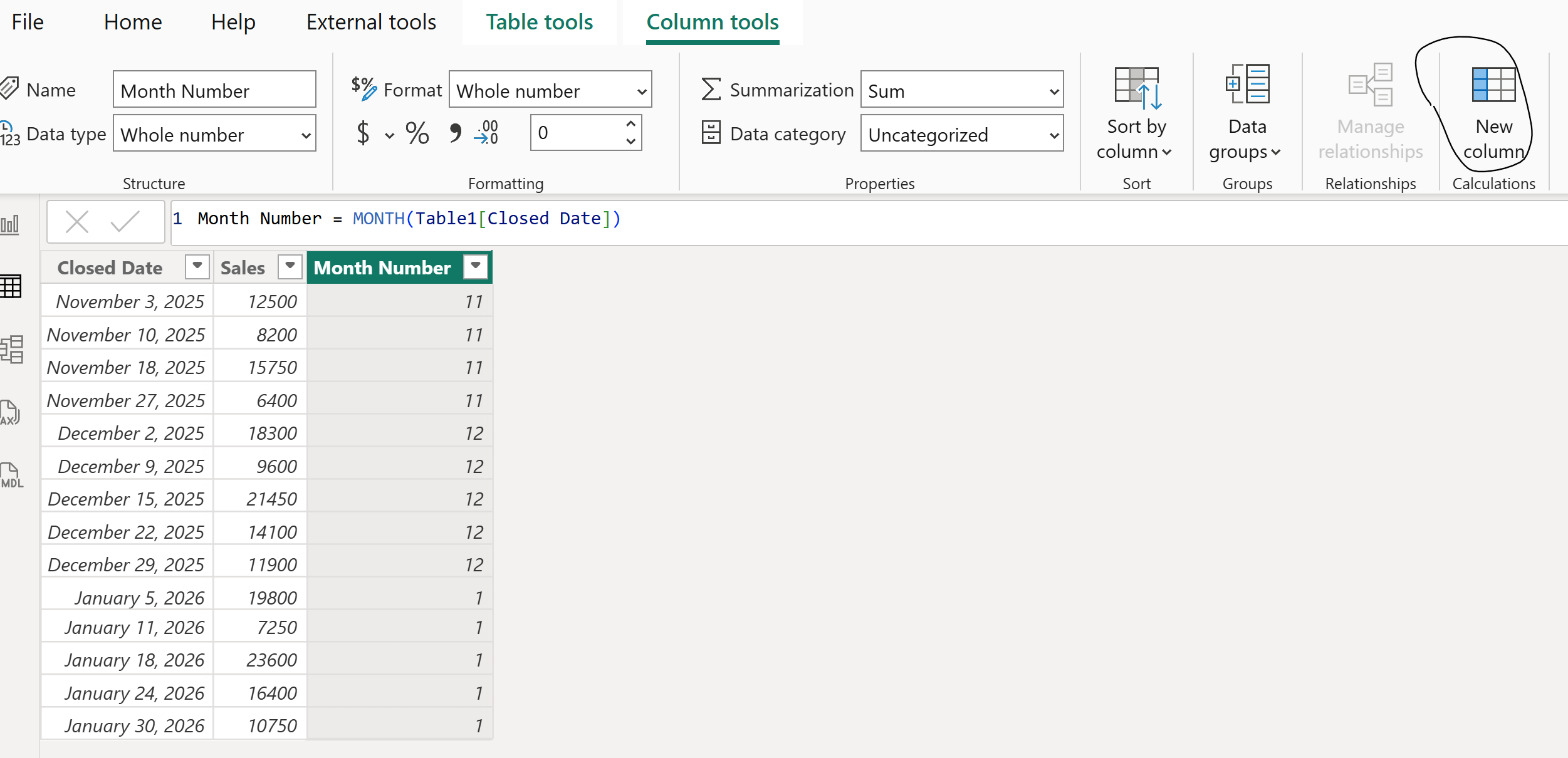Viewport: 1568px width, 758px height.
Task: Switch to the Table view sidebar icon
Action: tap(11, 286)
